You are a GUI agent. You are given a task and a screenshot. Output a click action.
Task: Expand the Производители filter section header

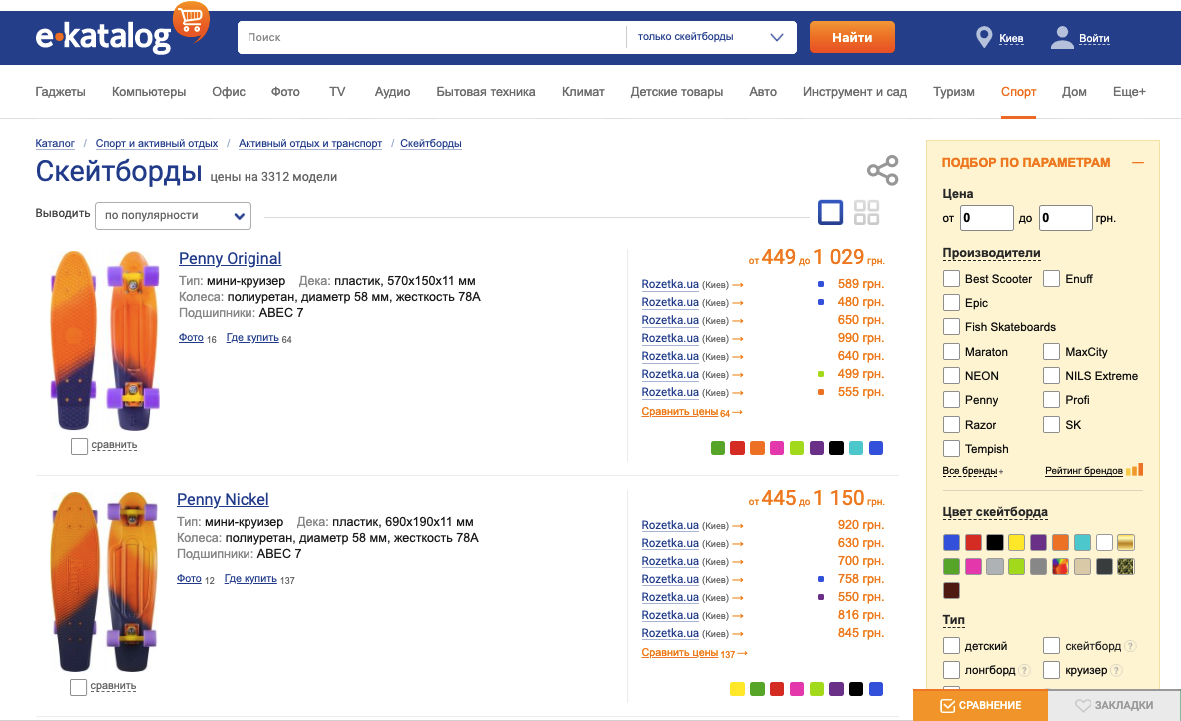coord(991,253)
